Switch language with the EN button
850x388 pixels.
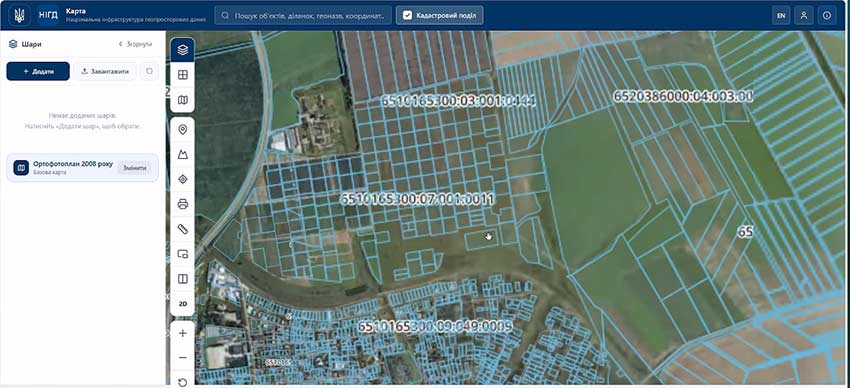click(x=781, y=15)
